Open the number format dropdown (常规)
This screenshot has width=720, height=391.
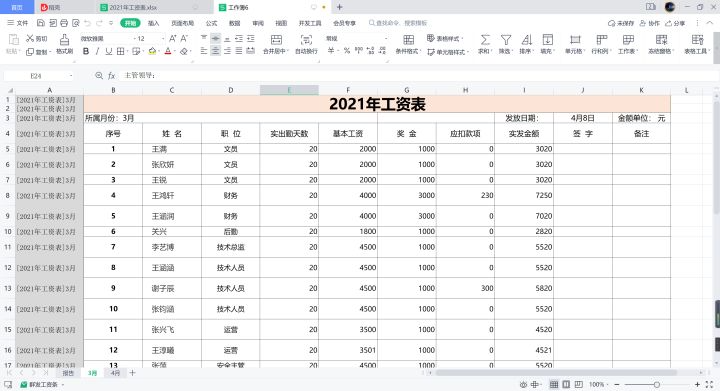[x=386, y=39]
